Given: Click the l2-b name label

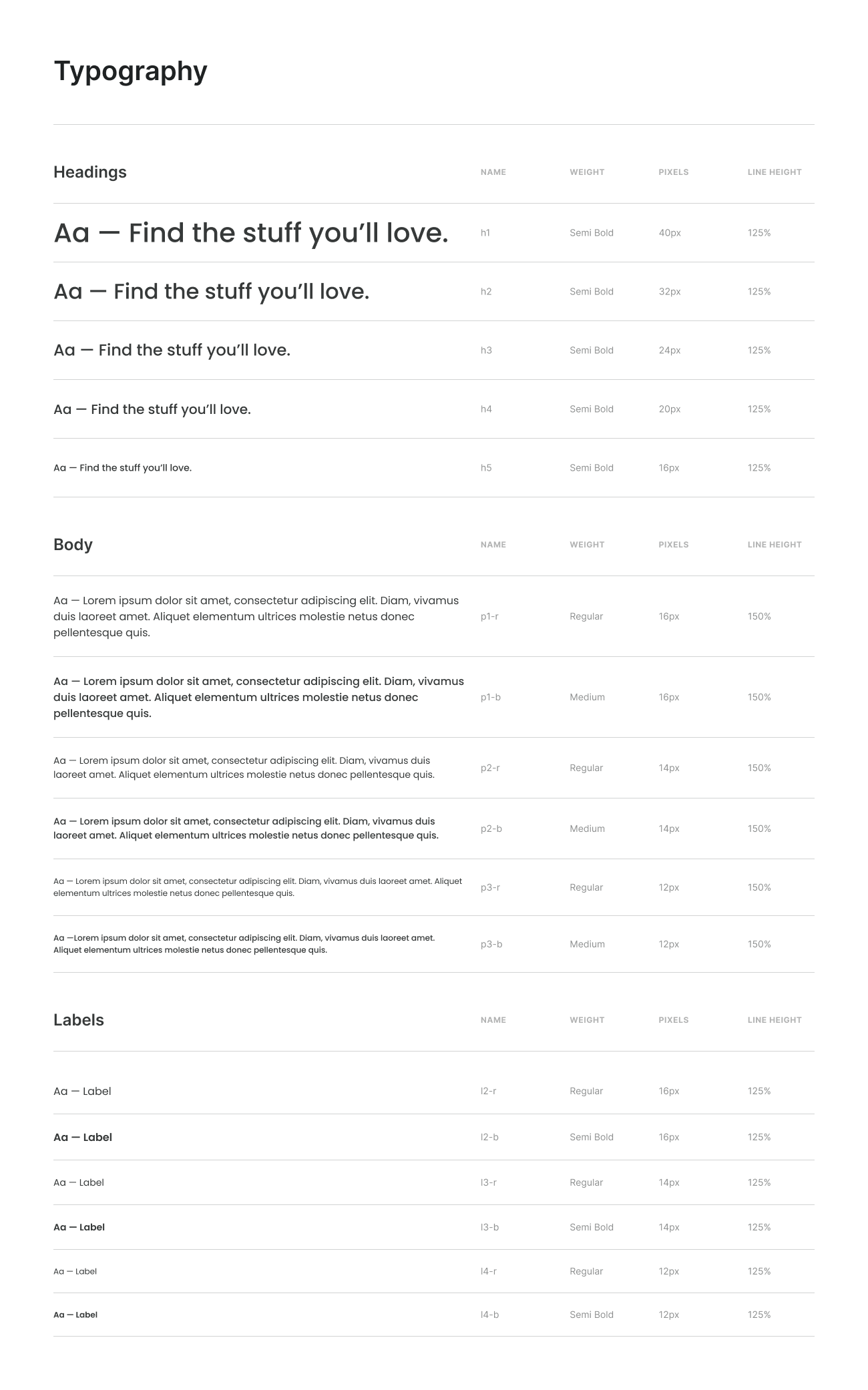Looking at the screenshot, I should click(489, 1137).
